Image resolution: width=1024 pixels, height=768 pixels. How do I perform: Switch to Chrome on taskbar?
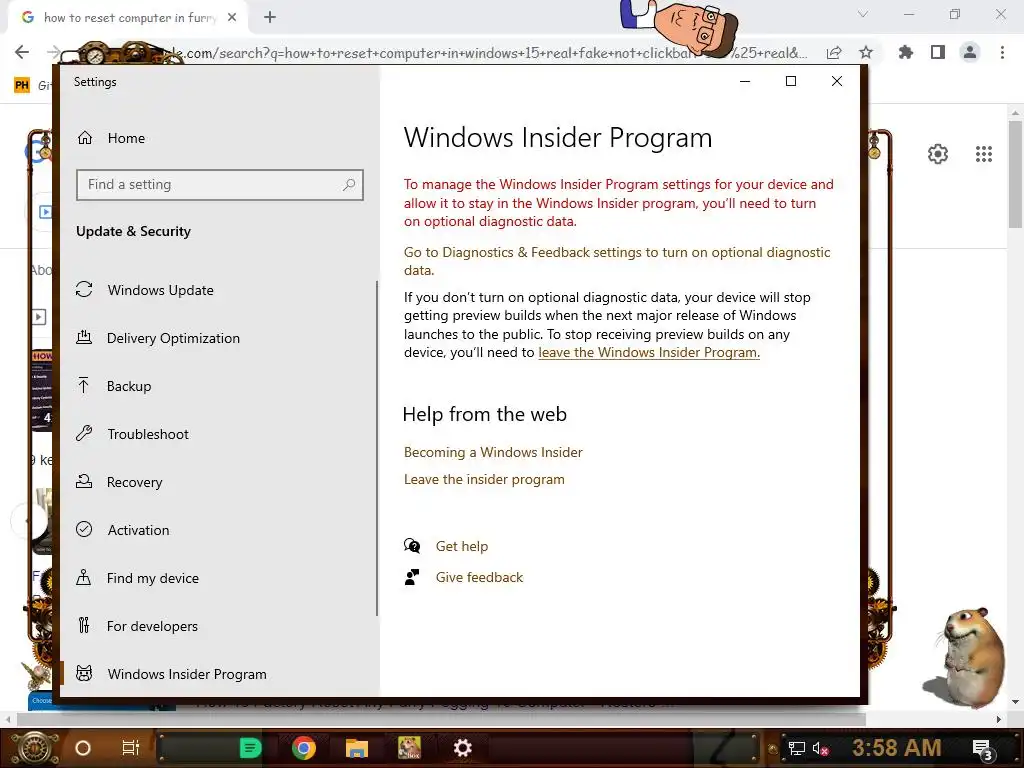pos(304,748)
